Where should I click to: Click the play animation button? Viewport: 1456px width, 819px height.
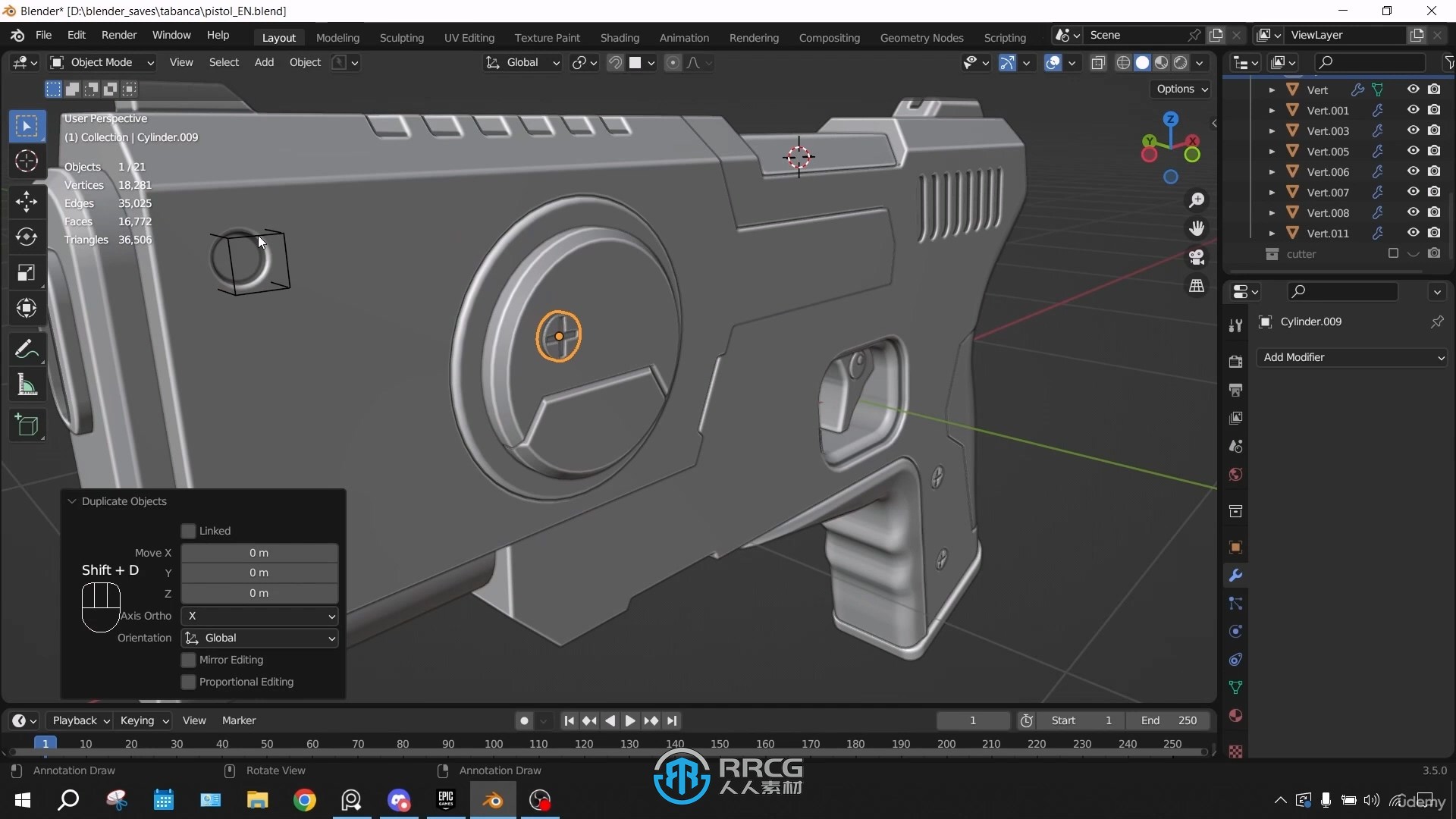(x=630, y=720)
